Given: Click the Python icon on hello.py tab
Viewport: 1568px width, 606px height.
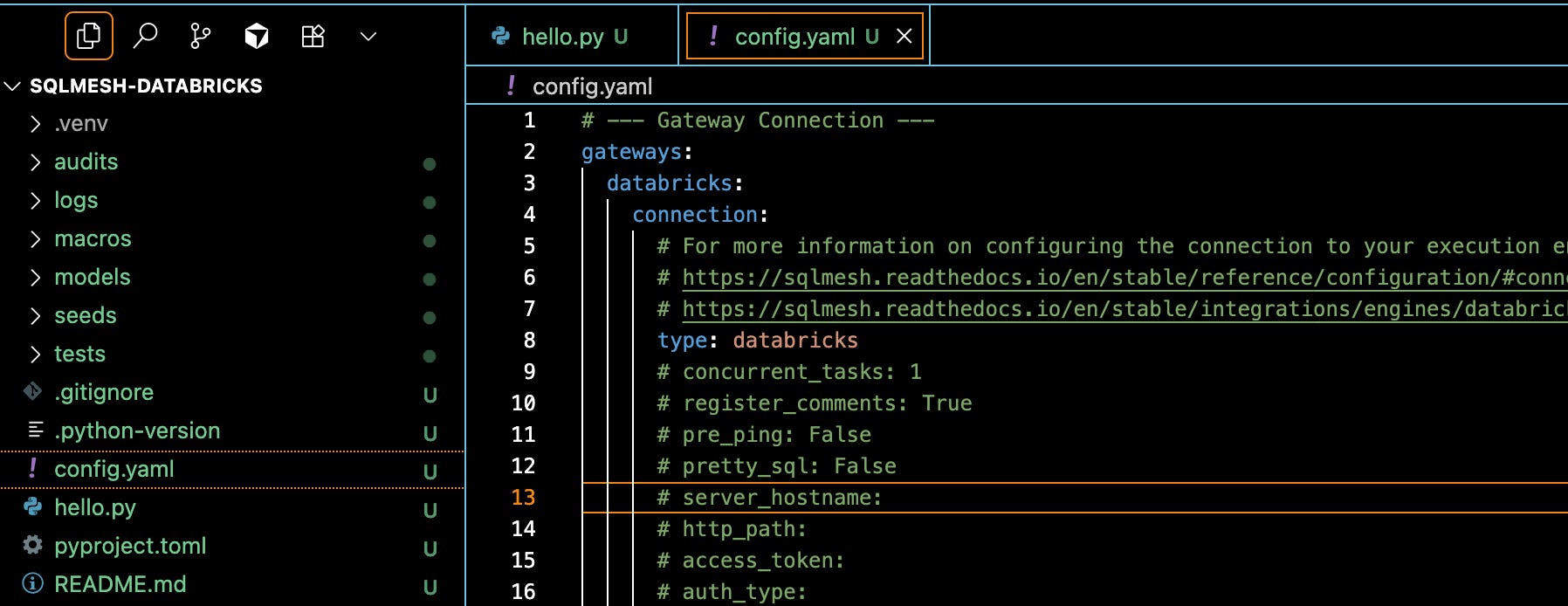Looking at the screenshot, I should point(500,36).
